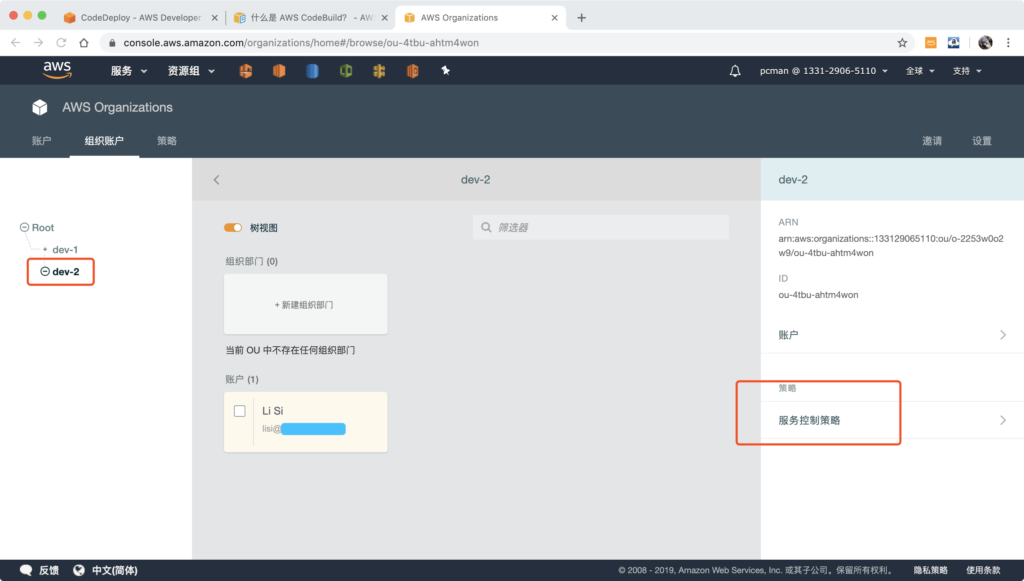1024x581 pixels.
Task: Expand the 服务控制策略 row
Action: pos(892,420)
